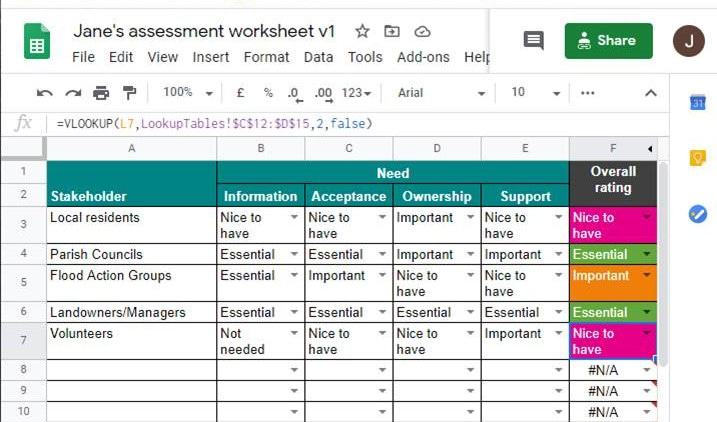
Task: Format as currency with pound button
Action: (240, 93)
